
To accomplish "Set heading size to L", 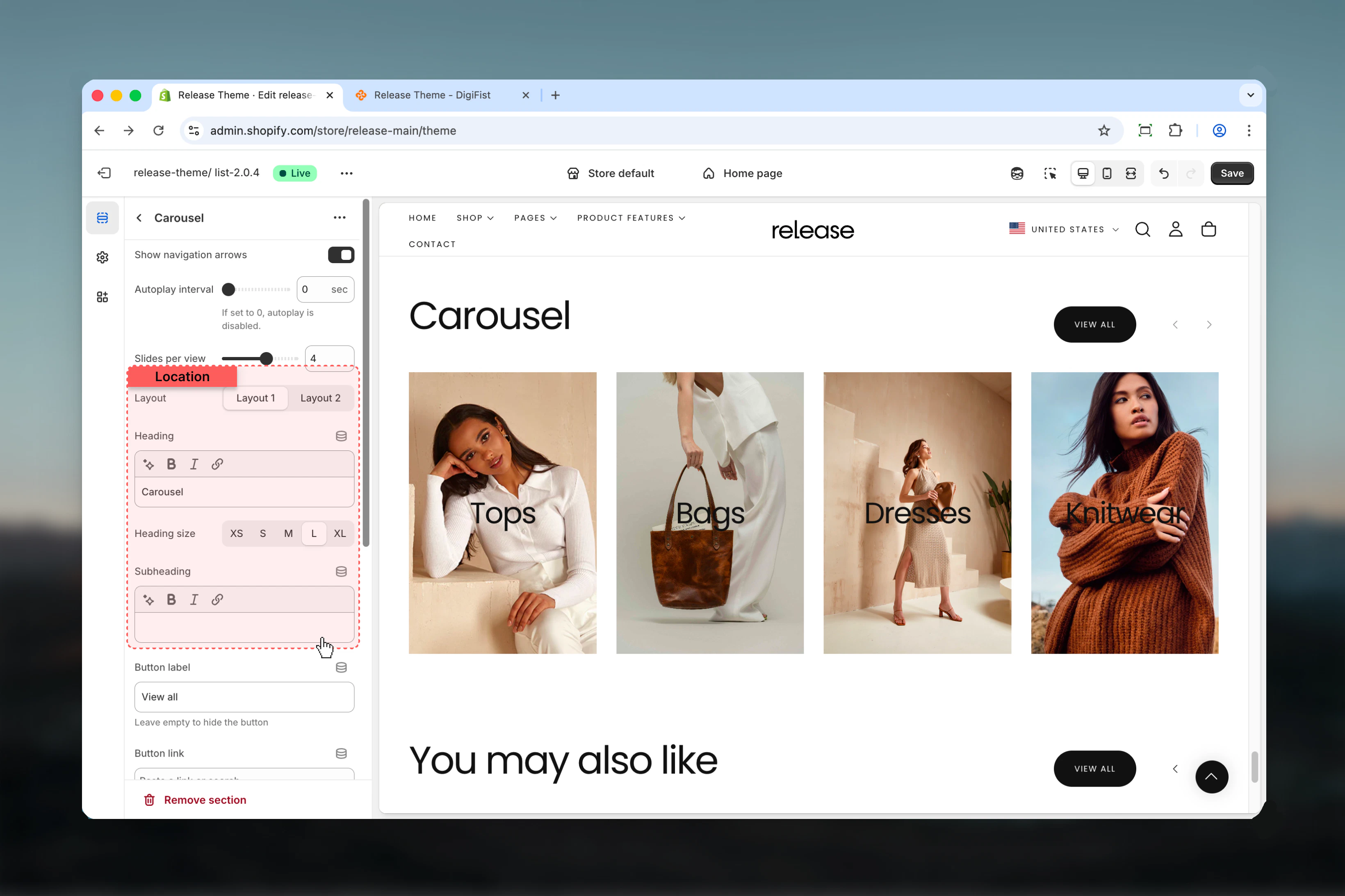I will click(x=314, y=533).
